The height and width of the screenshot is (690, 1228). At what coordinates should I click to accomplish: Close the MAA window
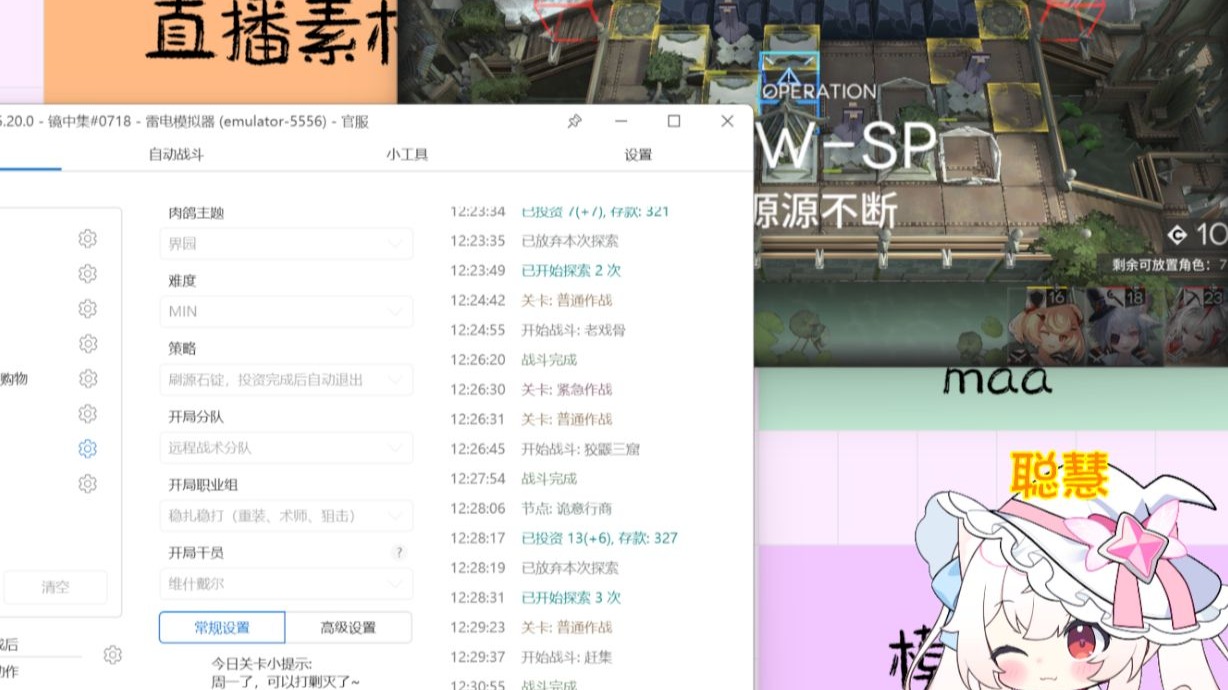coord(727,121)
